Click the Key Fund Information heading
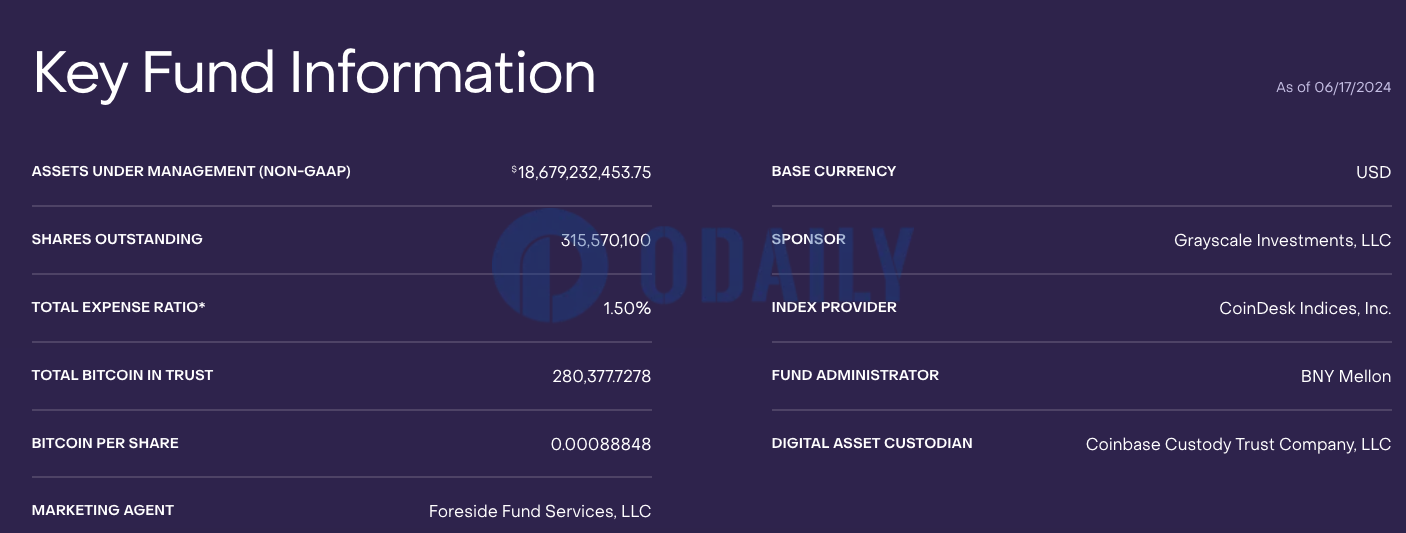The image size is (1406, 533). pos(314,73)
